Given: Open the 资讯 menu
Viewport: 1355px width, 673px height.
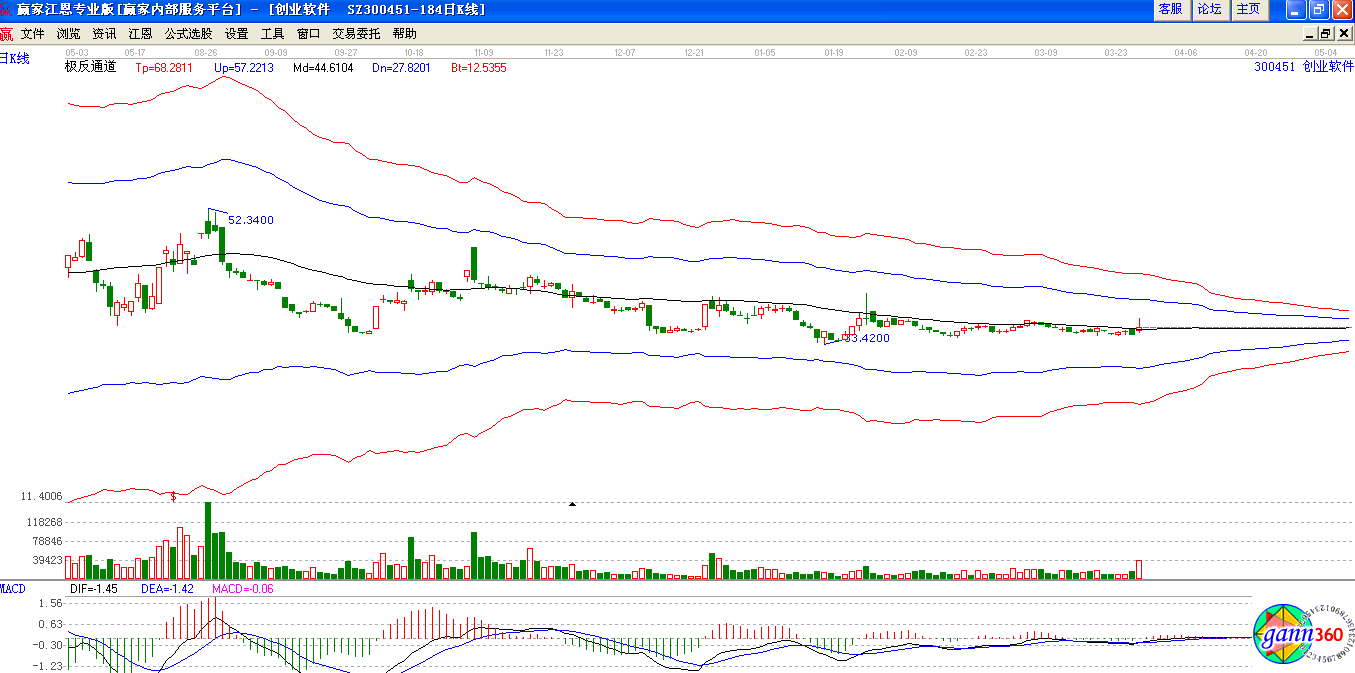Looking at the screenshot, I should 105,33.
